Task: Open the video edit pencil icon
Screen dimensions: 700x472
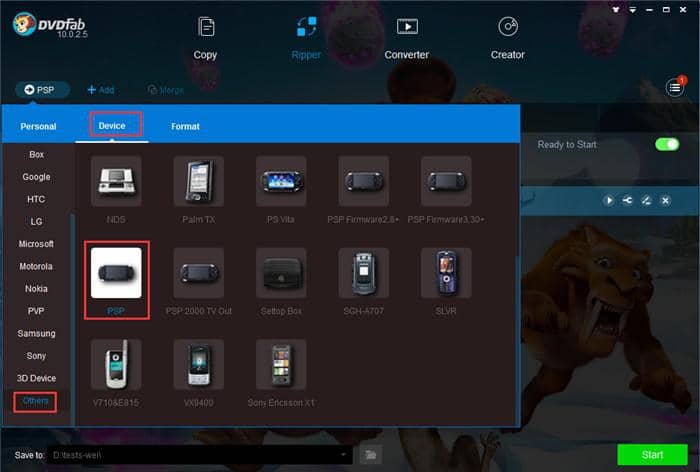Action: click(x=646, y=200)
